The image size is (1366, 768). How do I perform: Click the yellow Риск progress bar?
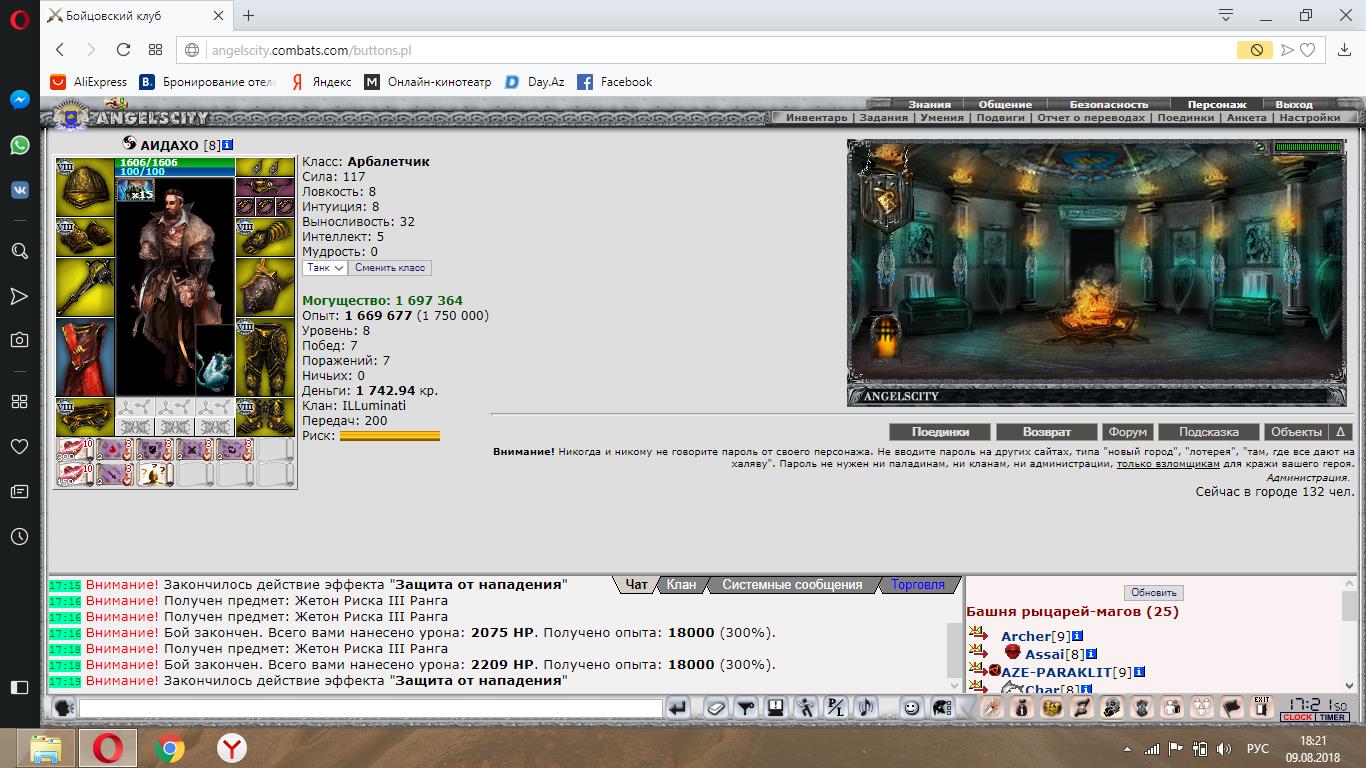[x=390, y=436]
